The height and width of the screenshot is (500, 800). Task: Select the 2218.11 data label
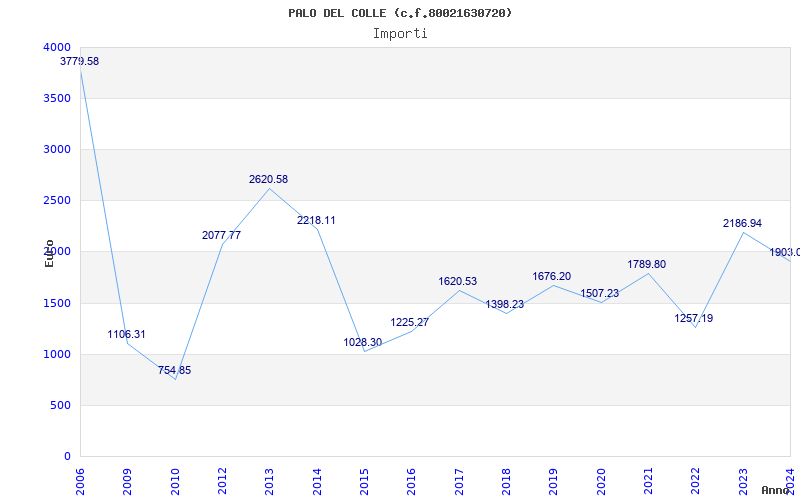(x=316, y=220)
